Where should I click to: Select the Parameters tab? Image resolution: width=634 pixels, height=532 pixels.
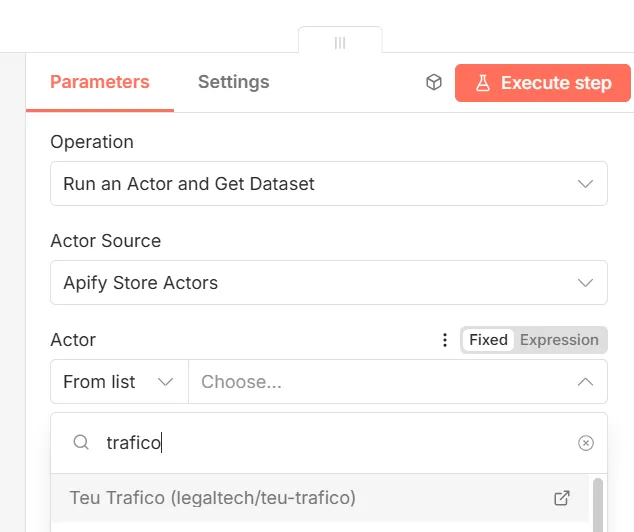pyautogui.click(x=100, y=82)
